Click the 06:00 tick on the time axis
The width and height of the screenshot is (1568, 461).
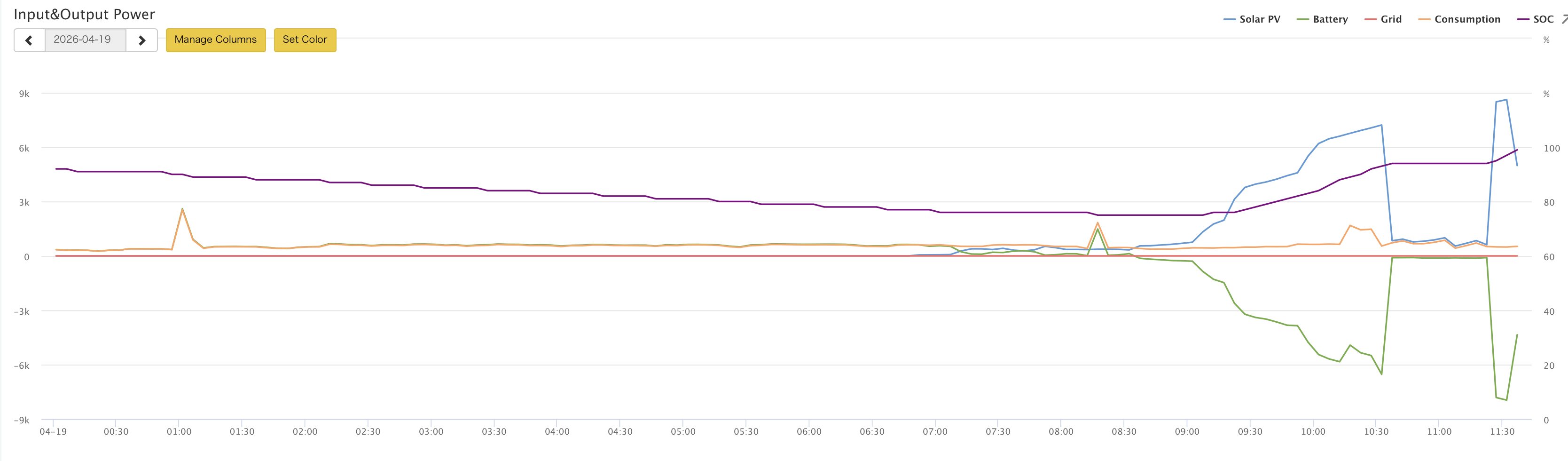pyautogui.click(x=808, y=431)
